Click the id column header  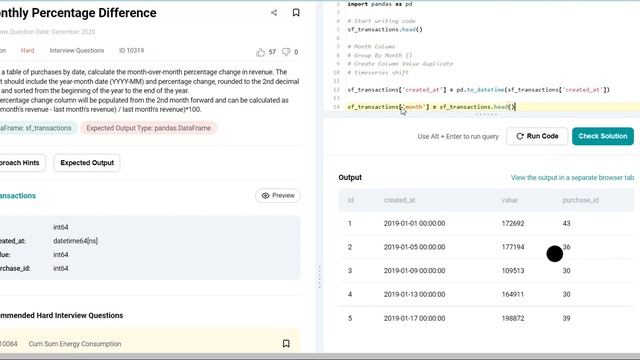pyautogui.click(x=351, y=200)
